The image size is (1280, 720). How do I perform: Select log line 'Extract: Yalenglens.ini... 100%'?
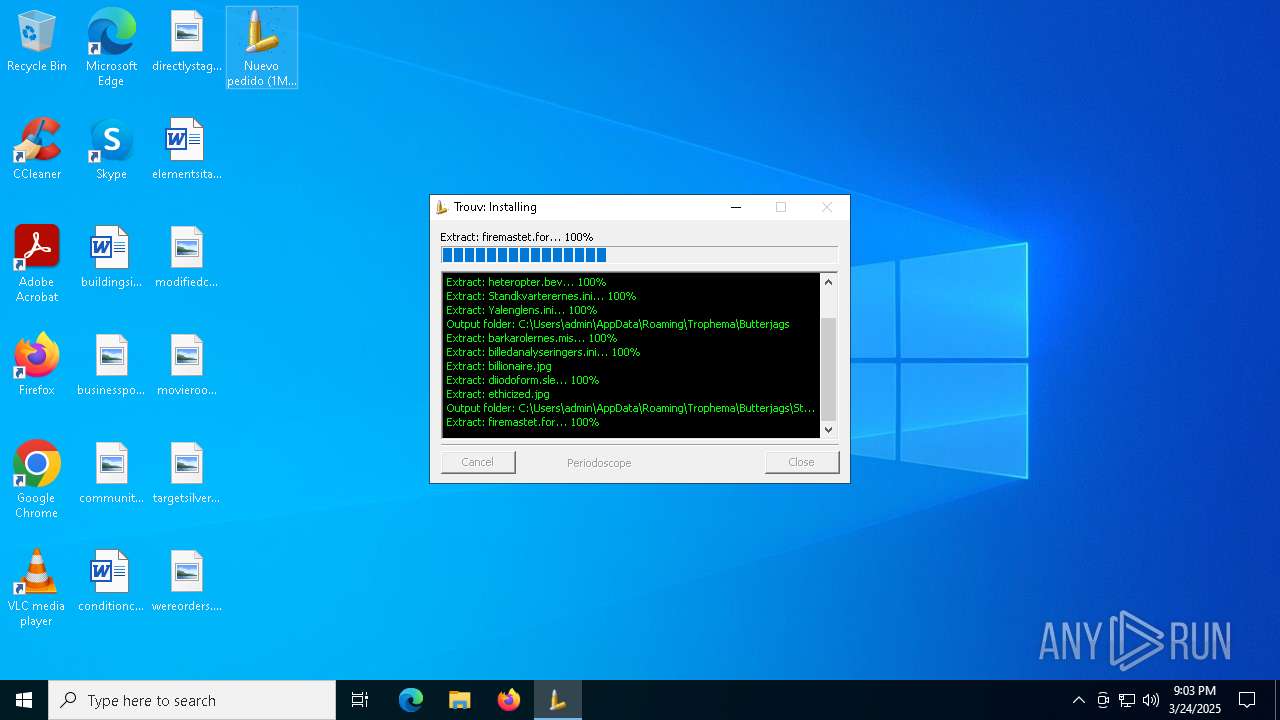coord(521,310)
